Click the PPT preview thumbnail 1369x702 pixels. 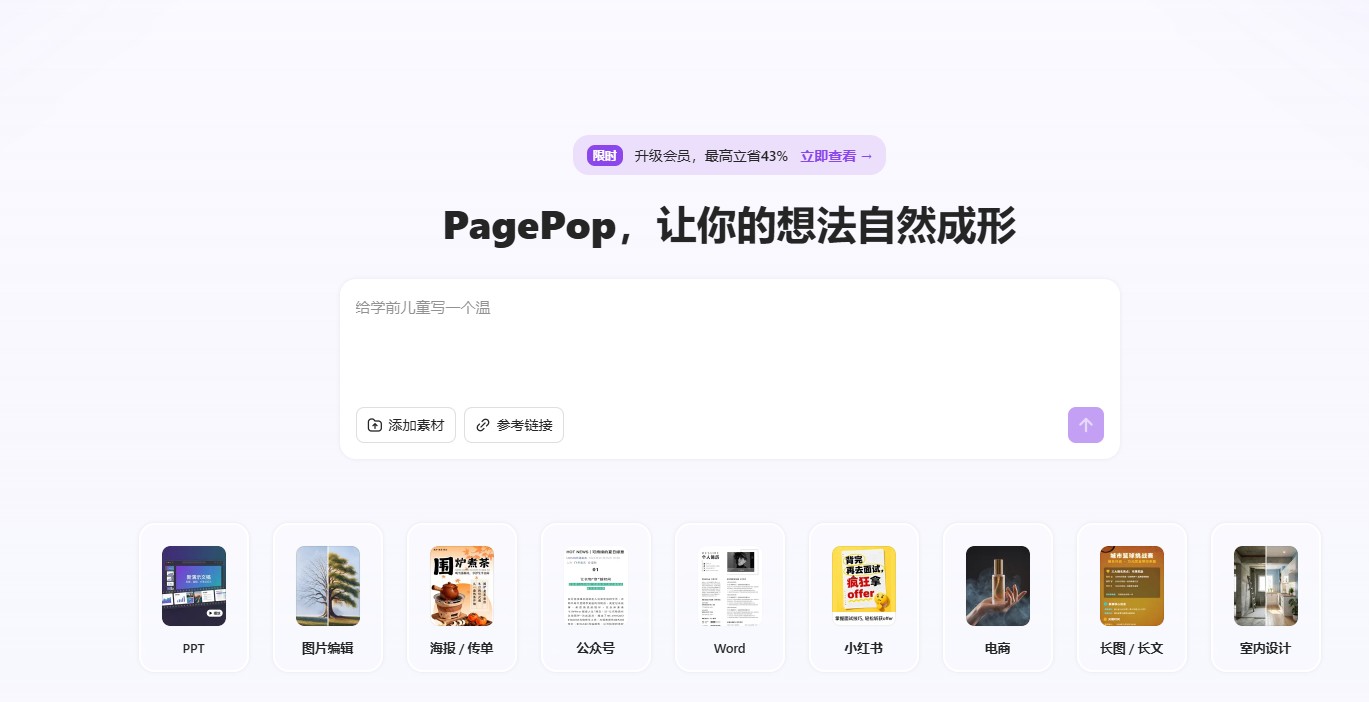click(x=194, y=586)
